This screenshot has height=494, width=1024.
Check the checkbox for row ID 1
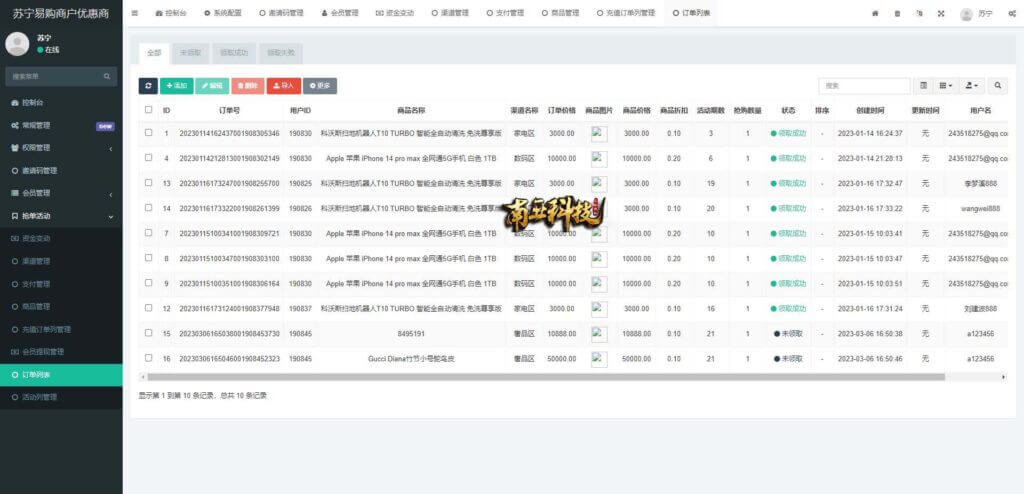pos(148,133)
